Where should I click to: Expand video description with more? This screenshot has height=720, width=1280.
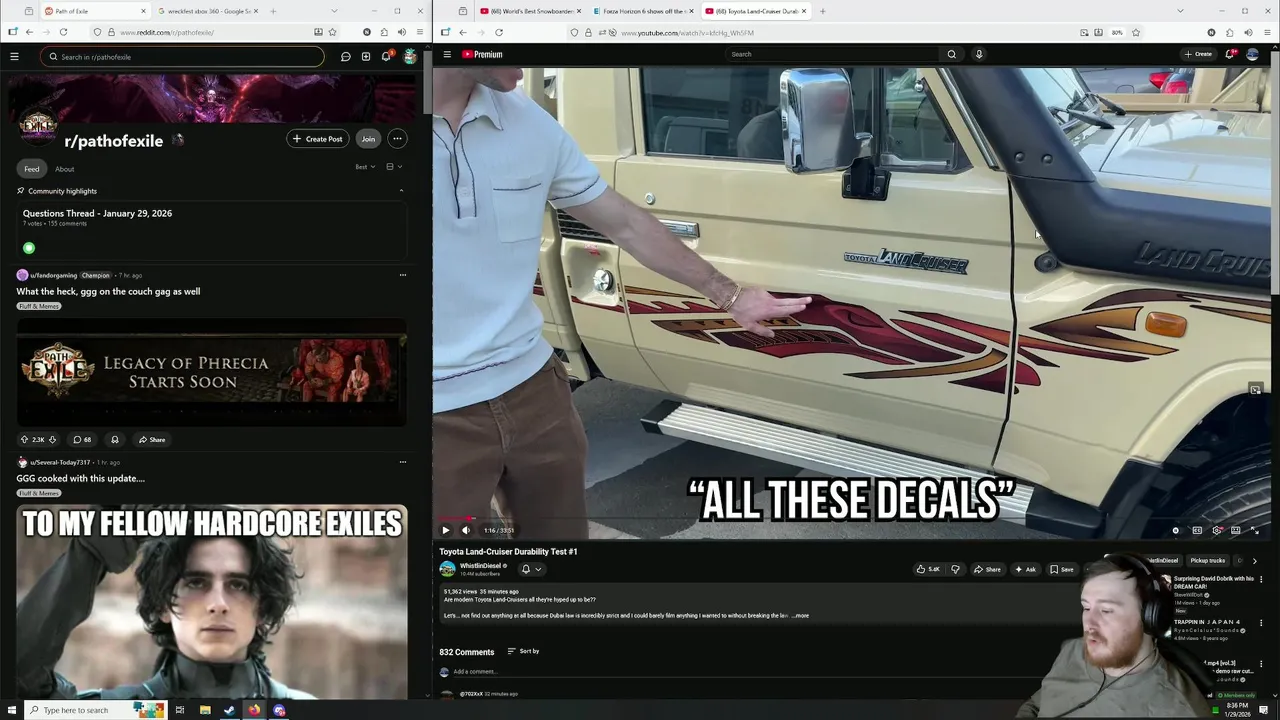point(801,616)
